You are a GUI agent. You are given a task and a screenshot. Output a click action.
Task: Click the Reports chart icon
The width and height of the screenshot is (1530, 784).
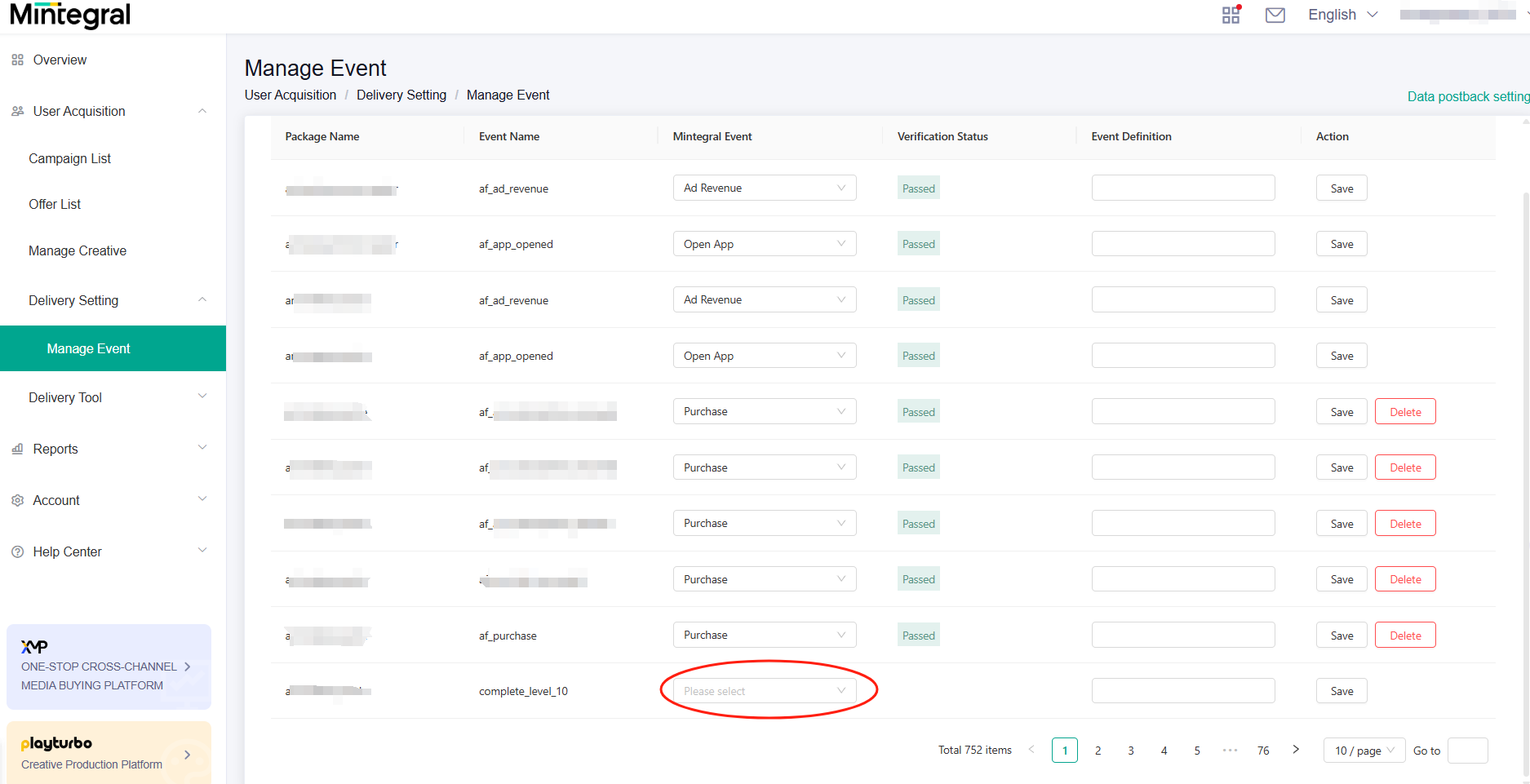(x=17, y=449)
